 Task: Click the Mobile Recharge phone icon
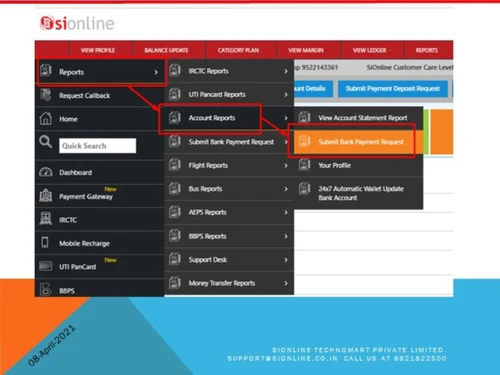coord(45,242)
